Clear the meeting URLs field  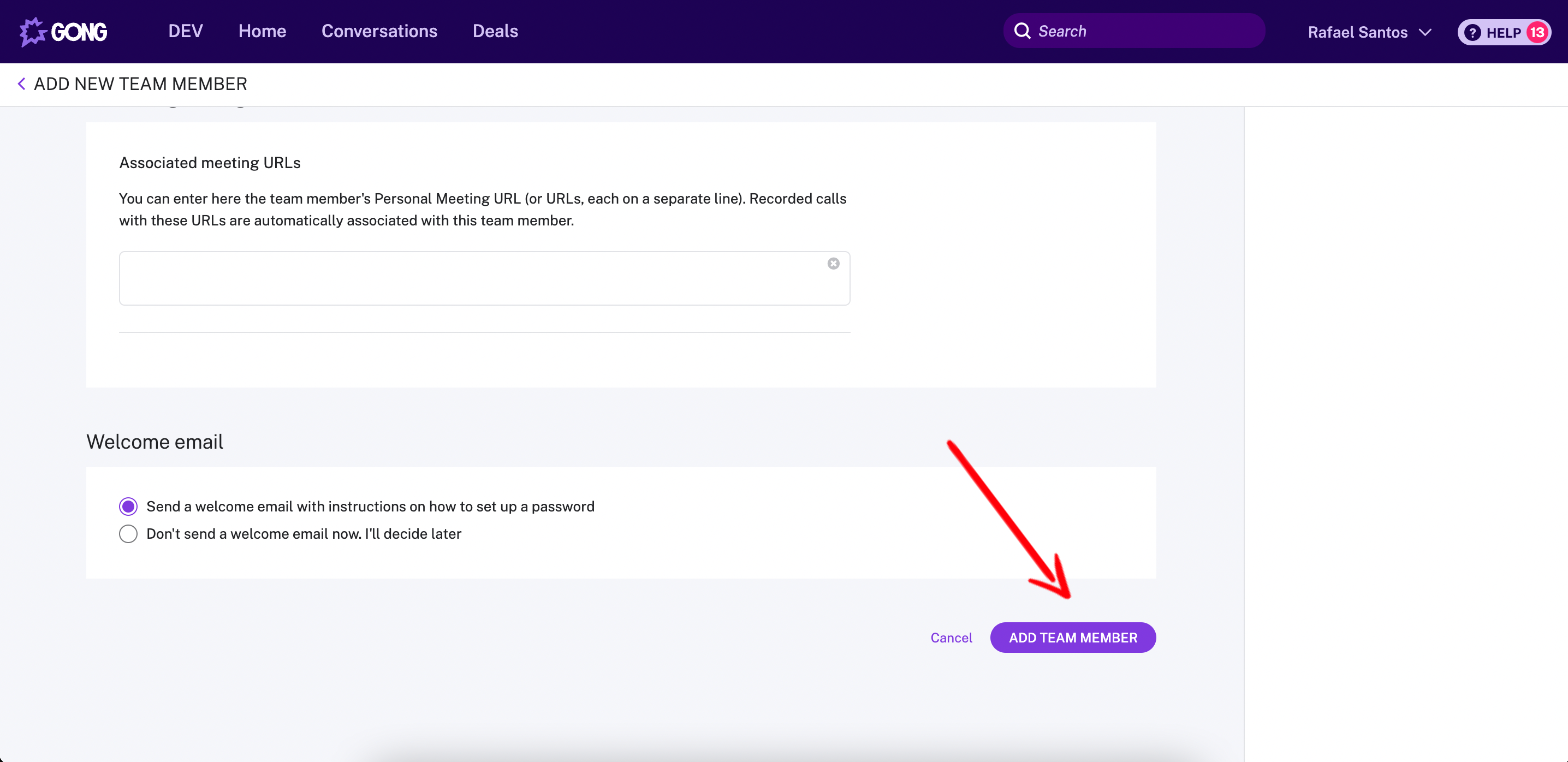(833, 264)
